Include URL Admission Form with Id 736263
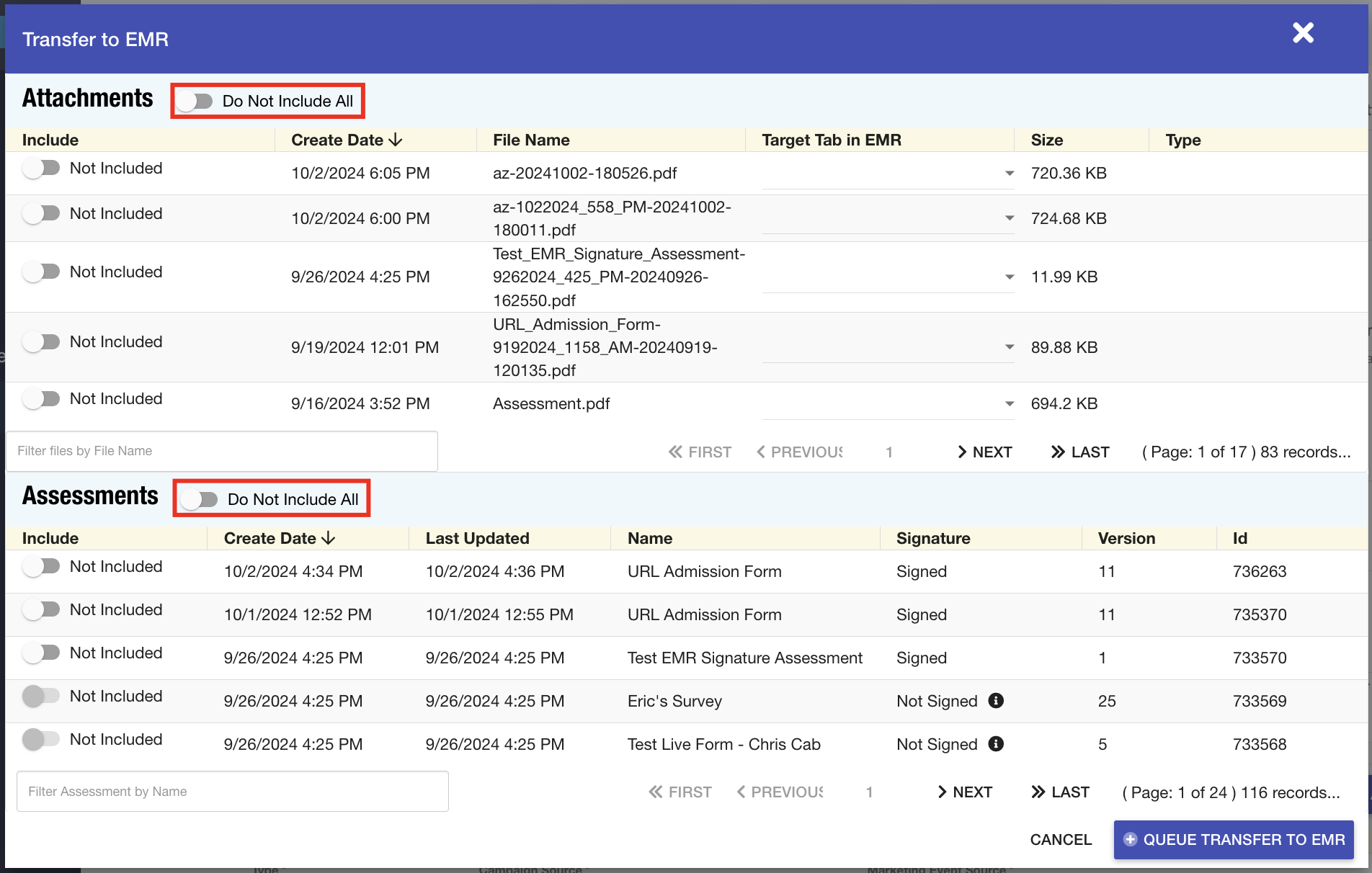The width and height of the screenshot is (1372, 873). click(41, 567)
